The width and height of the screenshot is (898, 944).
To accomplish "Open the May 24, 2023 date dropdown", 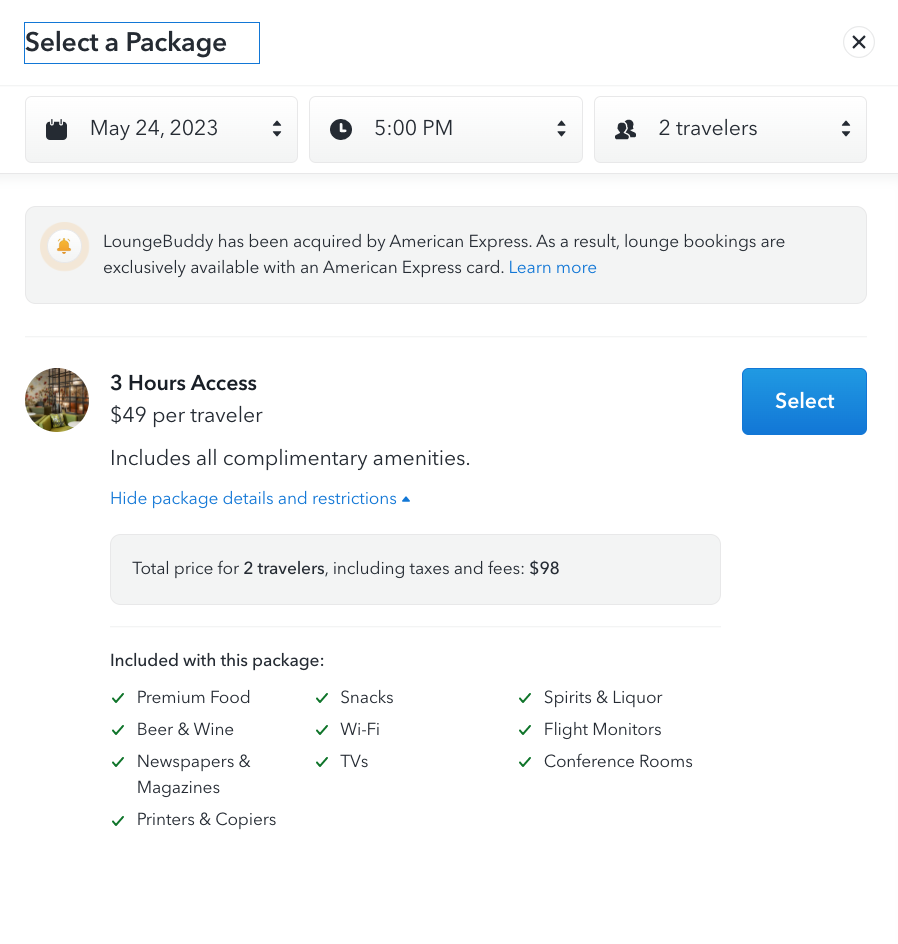I will click(x=161, y=129).
